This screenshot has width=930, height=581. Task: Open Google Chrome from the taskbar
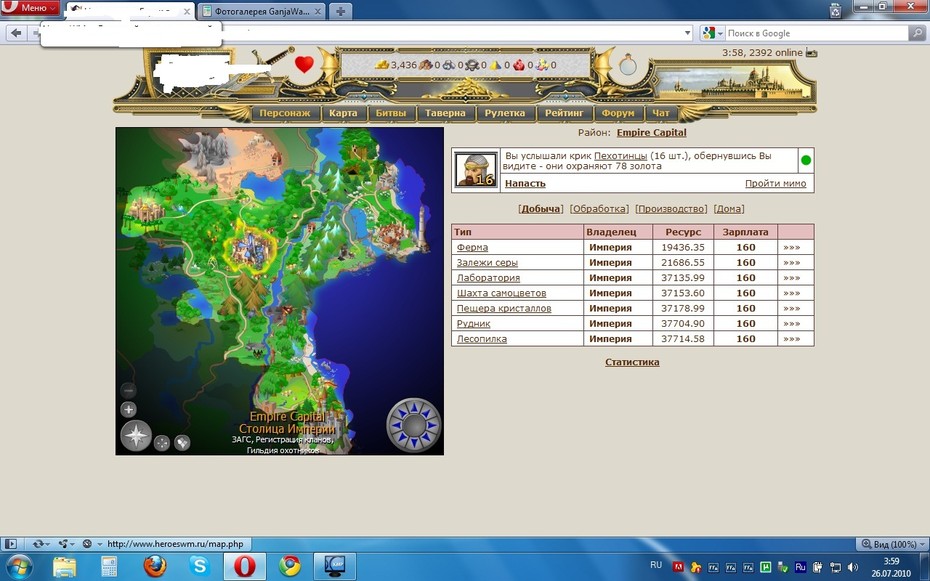coord(290,566)
